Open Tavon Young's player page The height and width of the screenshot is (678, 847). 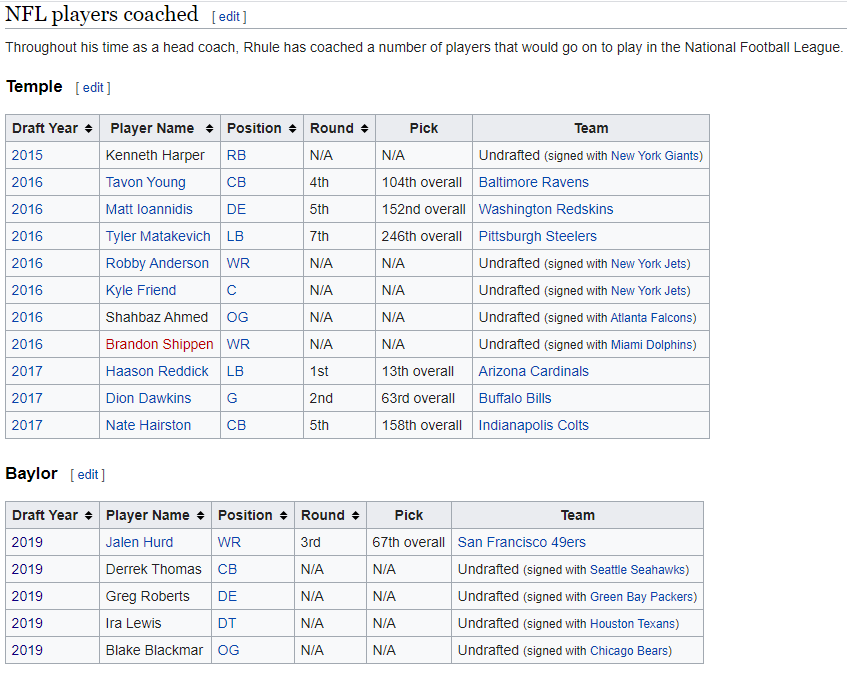[145, 183]
